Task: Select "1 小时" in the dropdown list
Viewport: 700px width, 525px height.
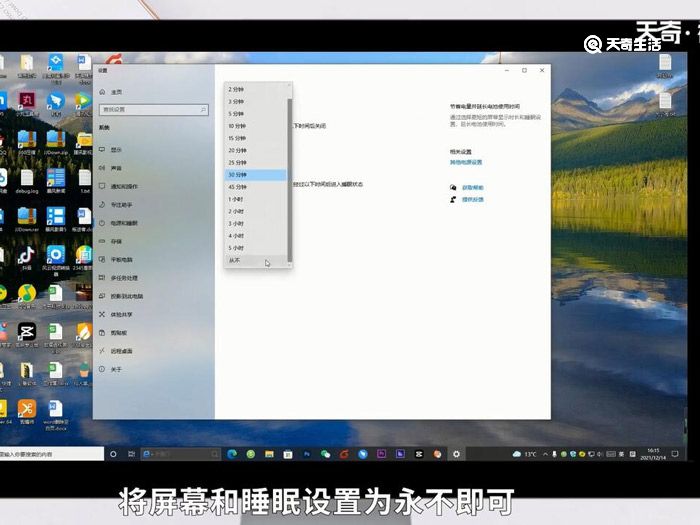Action: tap(256, 199)
